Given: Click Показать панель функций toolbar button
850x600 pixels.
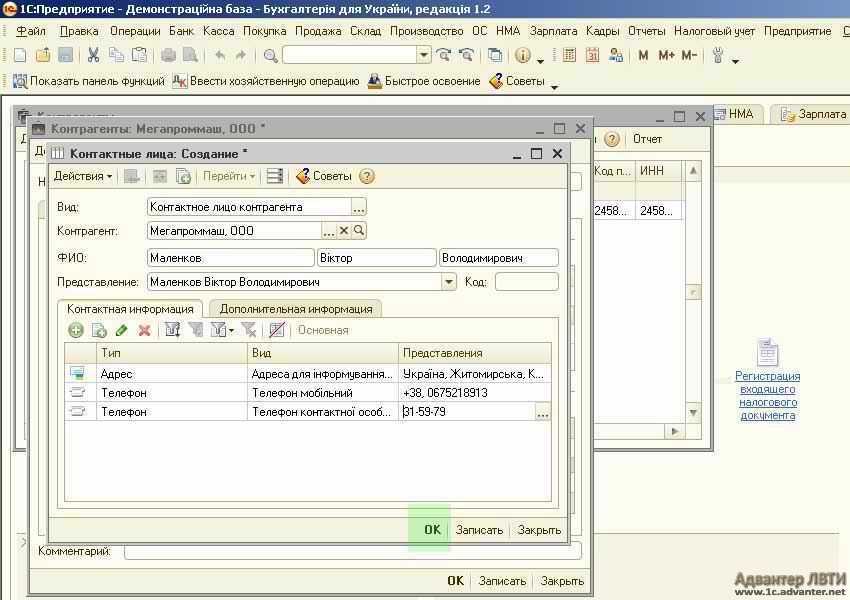Looking at the screenshot, I should [88, 81].
